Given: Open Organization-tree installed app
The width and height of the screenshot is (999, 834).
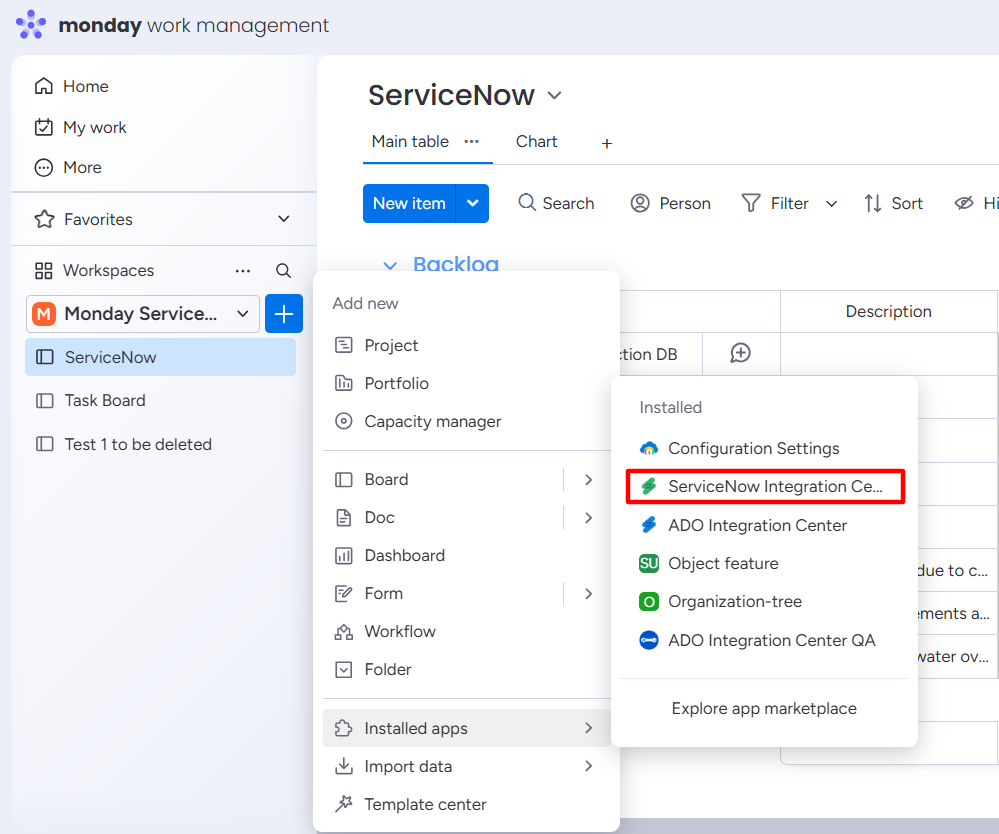Looking at the screenshot, I should pos(764,602).
